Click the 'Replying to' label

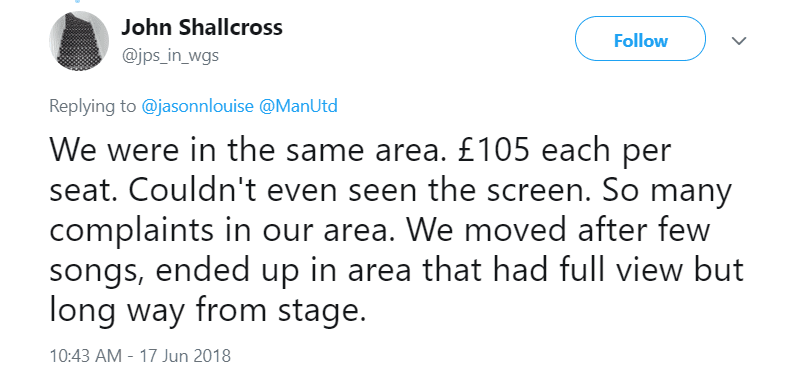point(93,107)
